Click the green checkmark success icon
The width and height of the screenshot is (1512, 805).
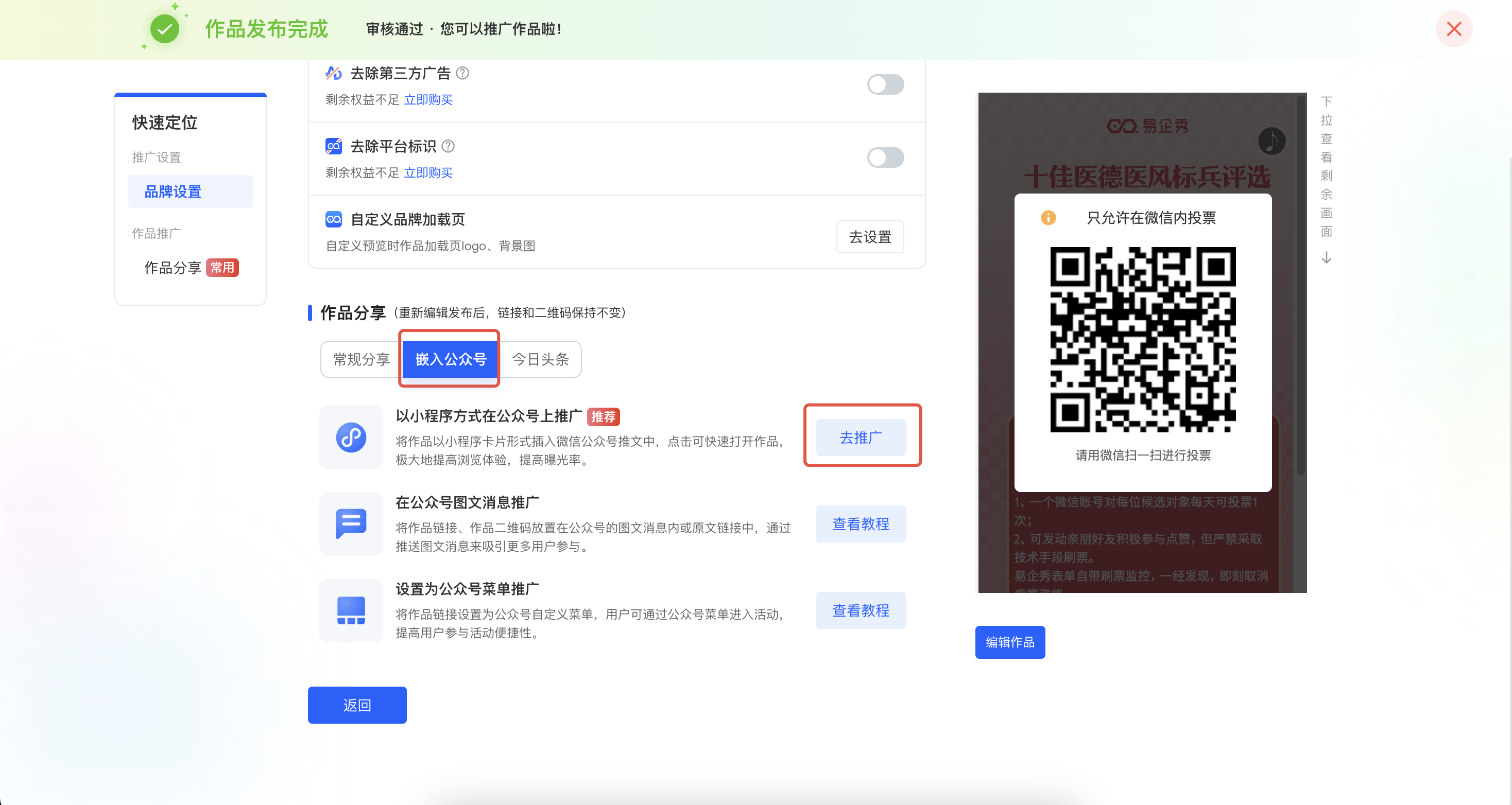click(x=164, y=29)
